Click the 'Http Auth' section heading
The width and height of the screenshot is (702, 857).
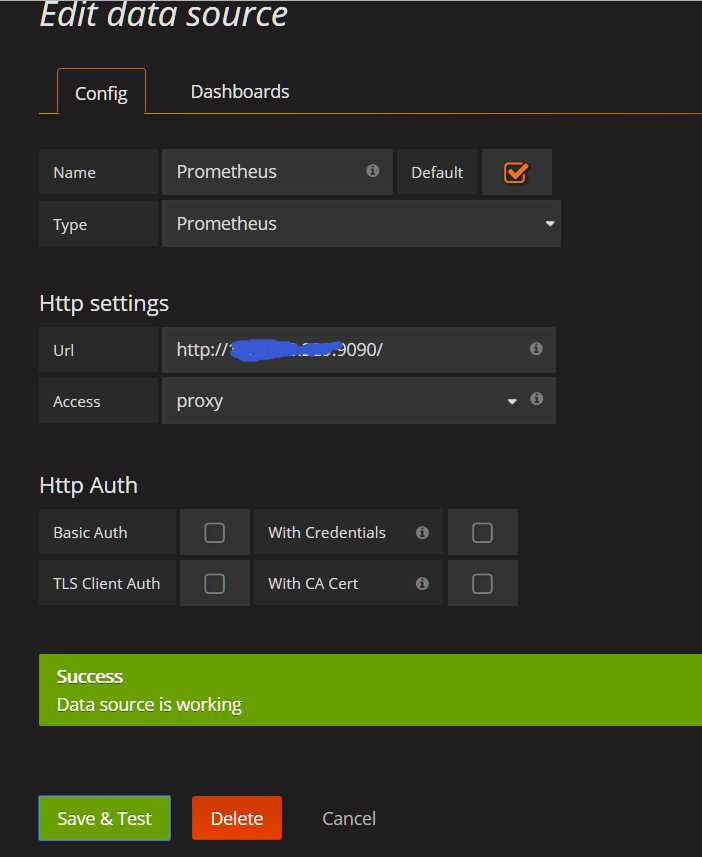pyautogui.click(x=89, y=485)
